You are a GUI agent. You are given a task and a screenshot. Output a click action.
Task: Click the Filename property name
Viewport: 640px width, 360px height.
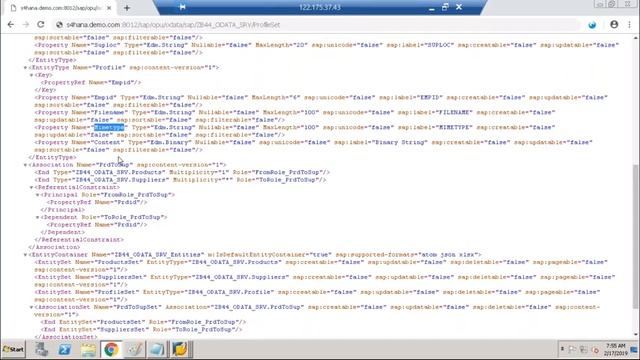click(x=109, y=112)
